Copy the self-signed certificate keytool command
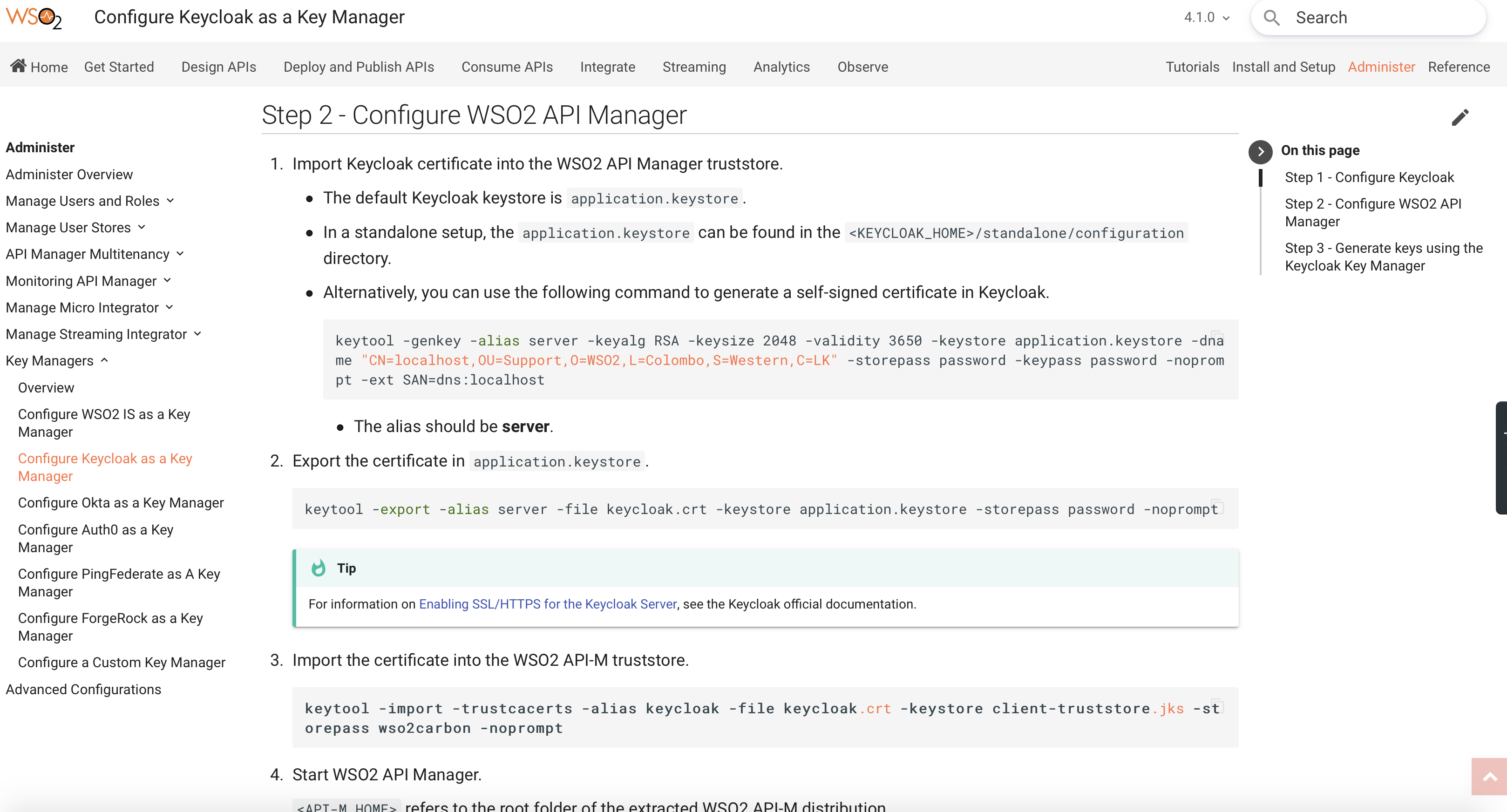This screenshot has width=1507, height=812. pyautogui.click(x=1218, y=338)
